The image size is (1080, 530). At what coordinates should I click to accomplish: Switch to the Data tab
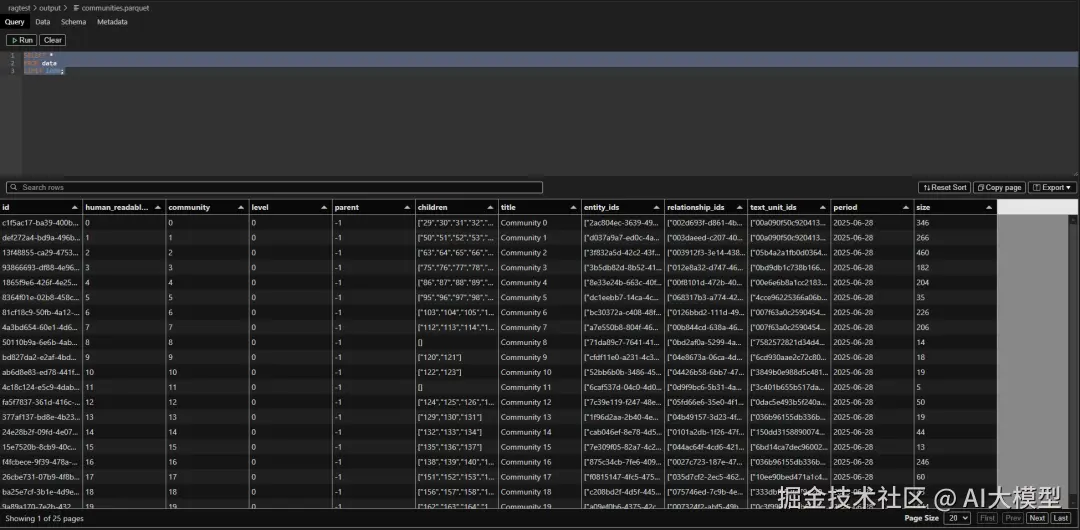[x=43, y=21]
